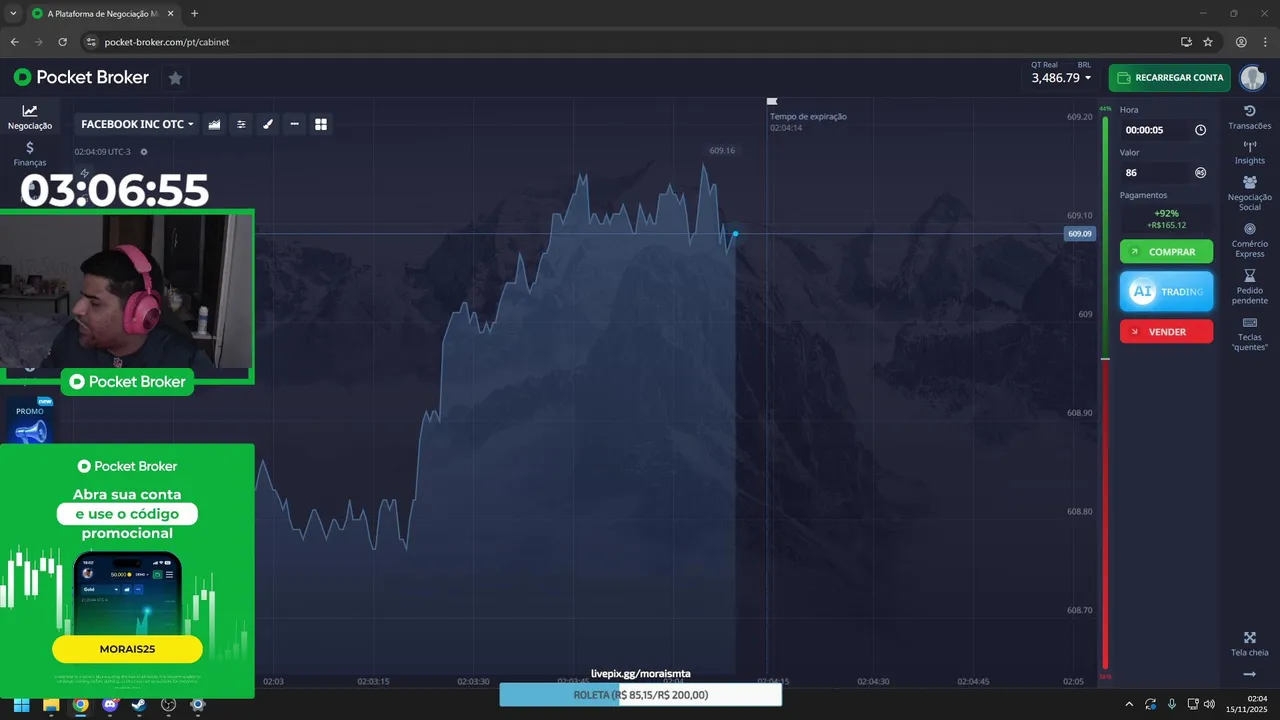The width and height of the screenshot is (1280, 720).
Task: Click the COMPRAR buy button
Action: tap(1166, 252)
